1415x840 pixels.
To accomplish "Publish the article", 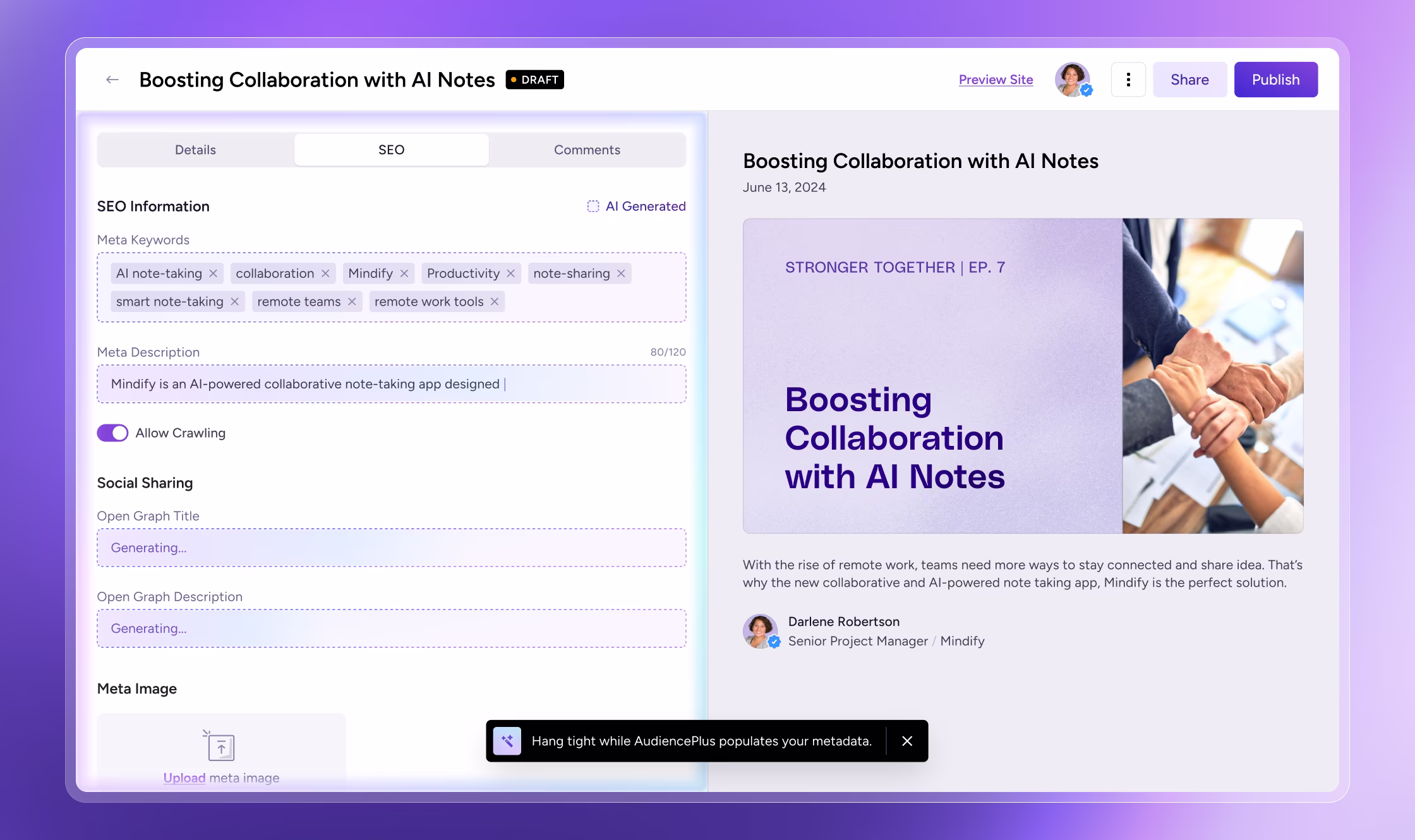I will [1276, 80].
